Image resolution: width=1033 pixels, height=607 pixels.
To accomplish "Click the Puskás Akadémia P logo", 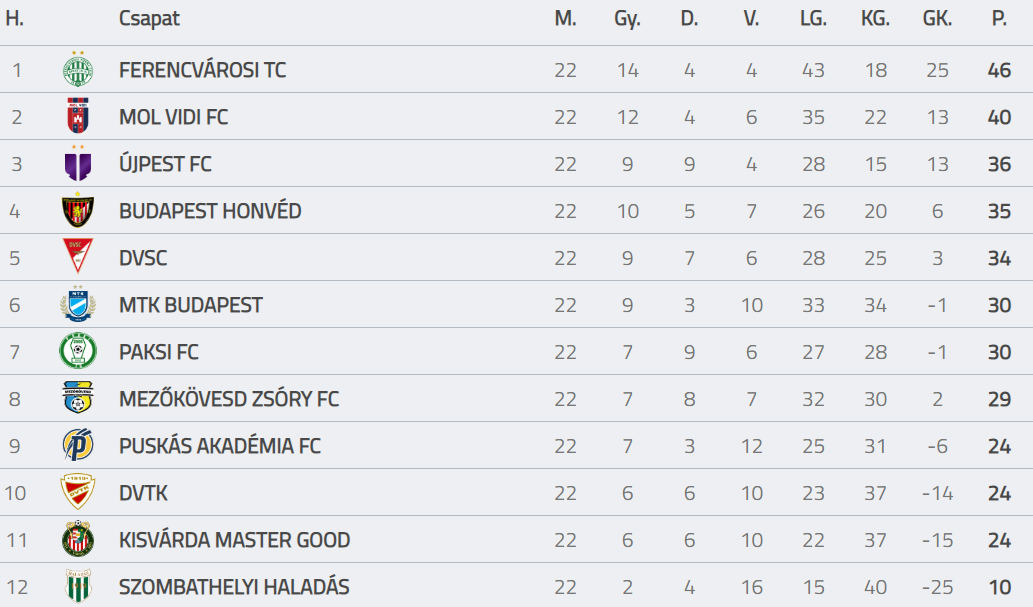I will [78, 445].
